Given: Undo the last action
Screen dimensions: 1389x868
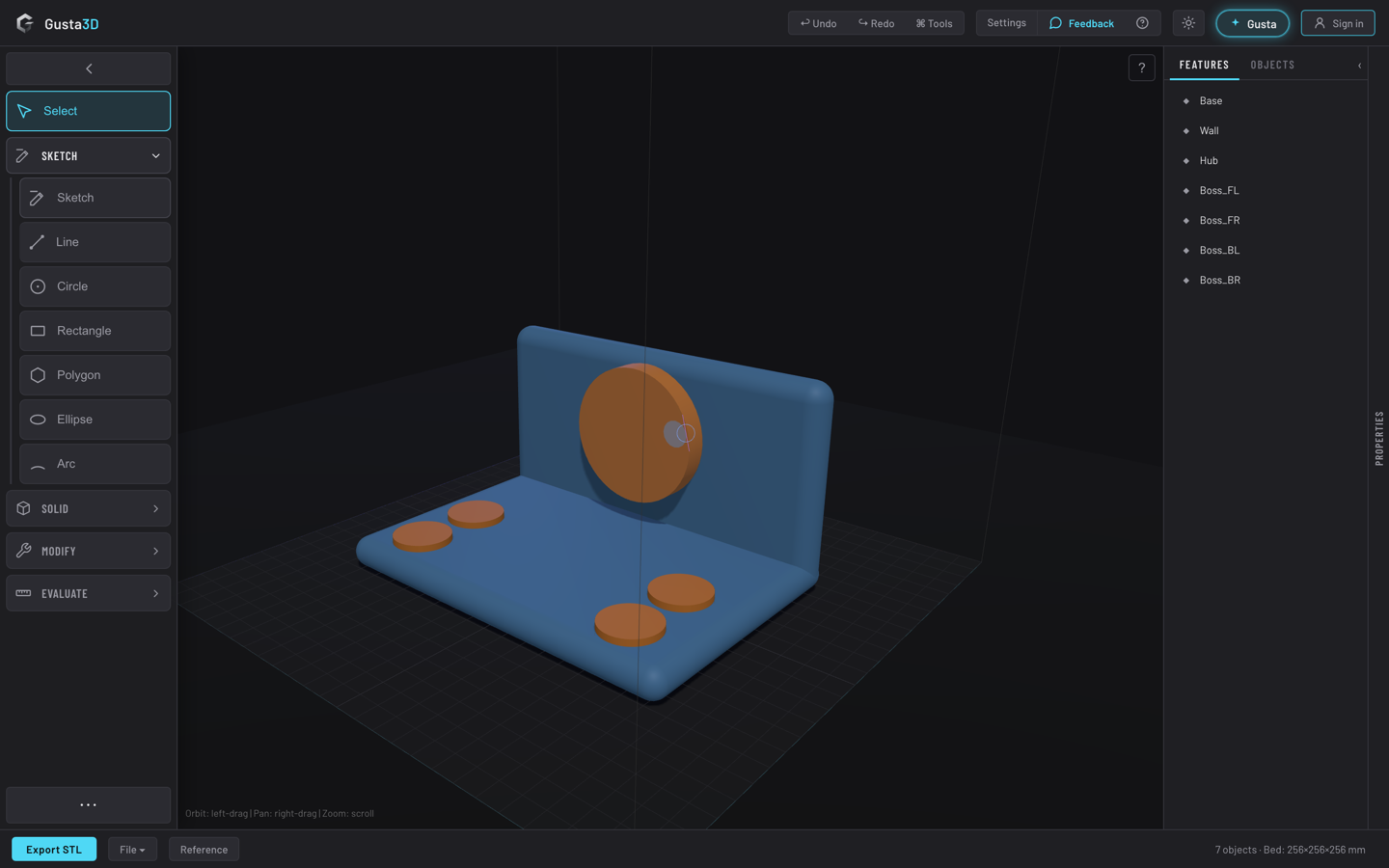Looking at the screenshot, I should (x=818, y=23).
